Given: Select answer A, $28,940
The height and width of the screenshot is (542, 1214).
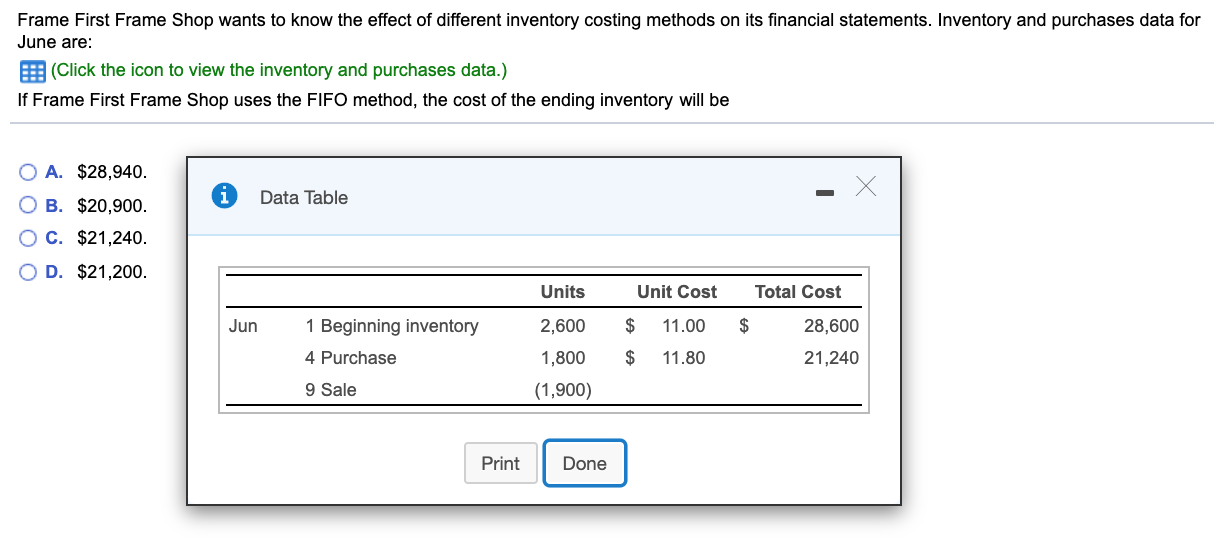Looking at the screenshot, I should coord(29,172).
